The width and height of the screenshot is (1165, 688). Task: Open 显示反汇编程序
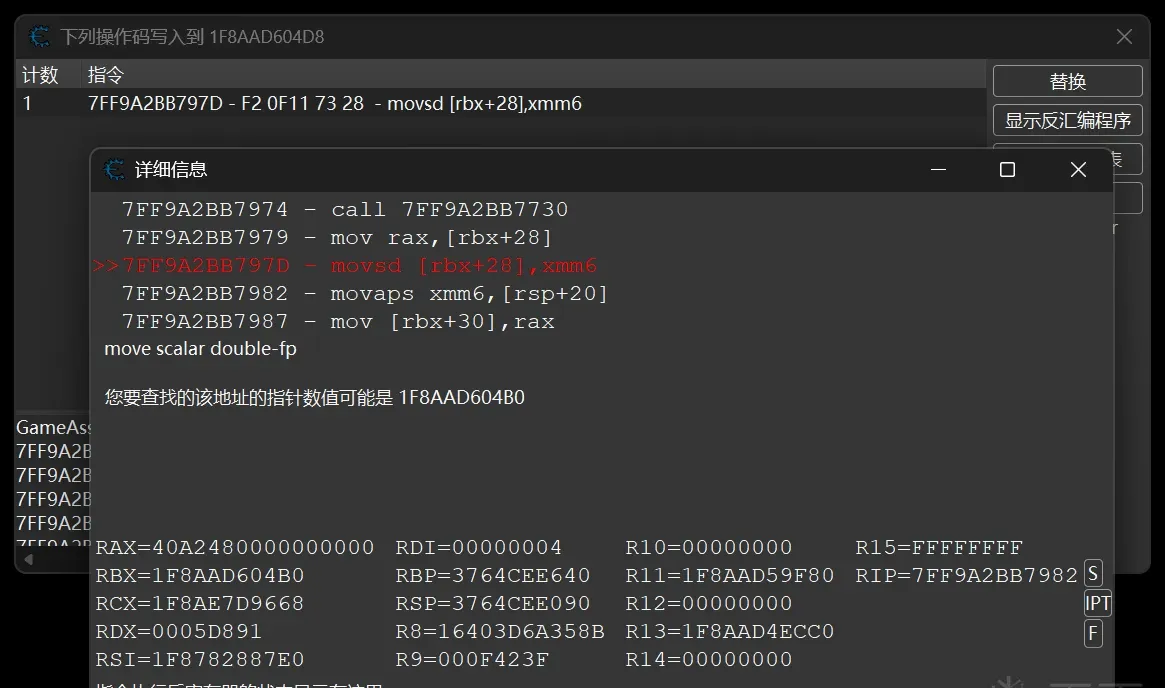coord(1068,120)
